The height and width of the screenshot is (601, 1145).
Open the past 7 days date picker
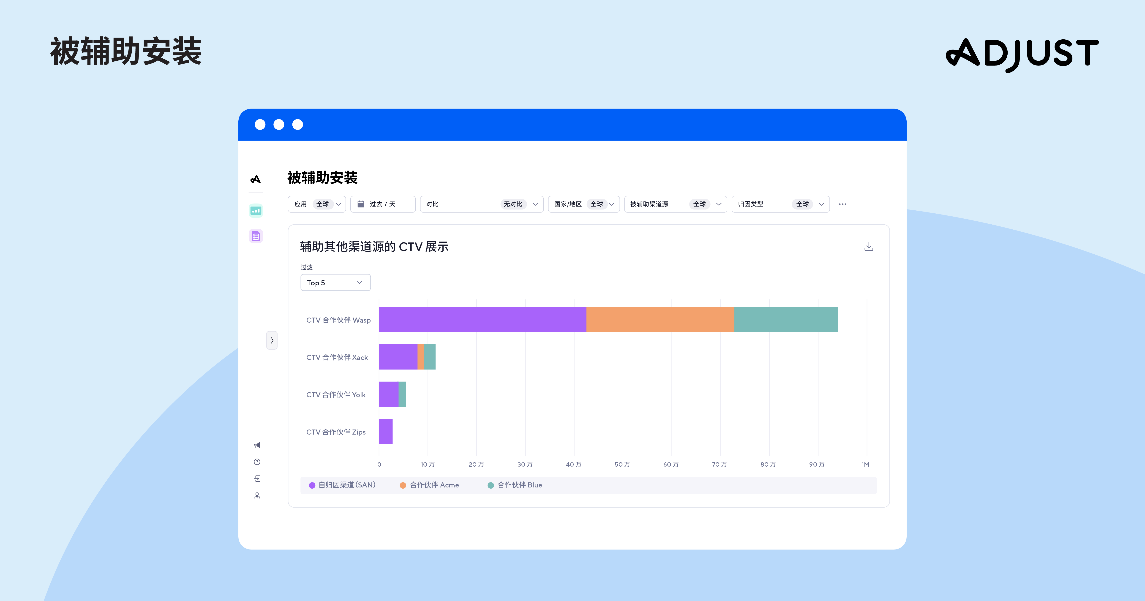coord(383,204)
